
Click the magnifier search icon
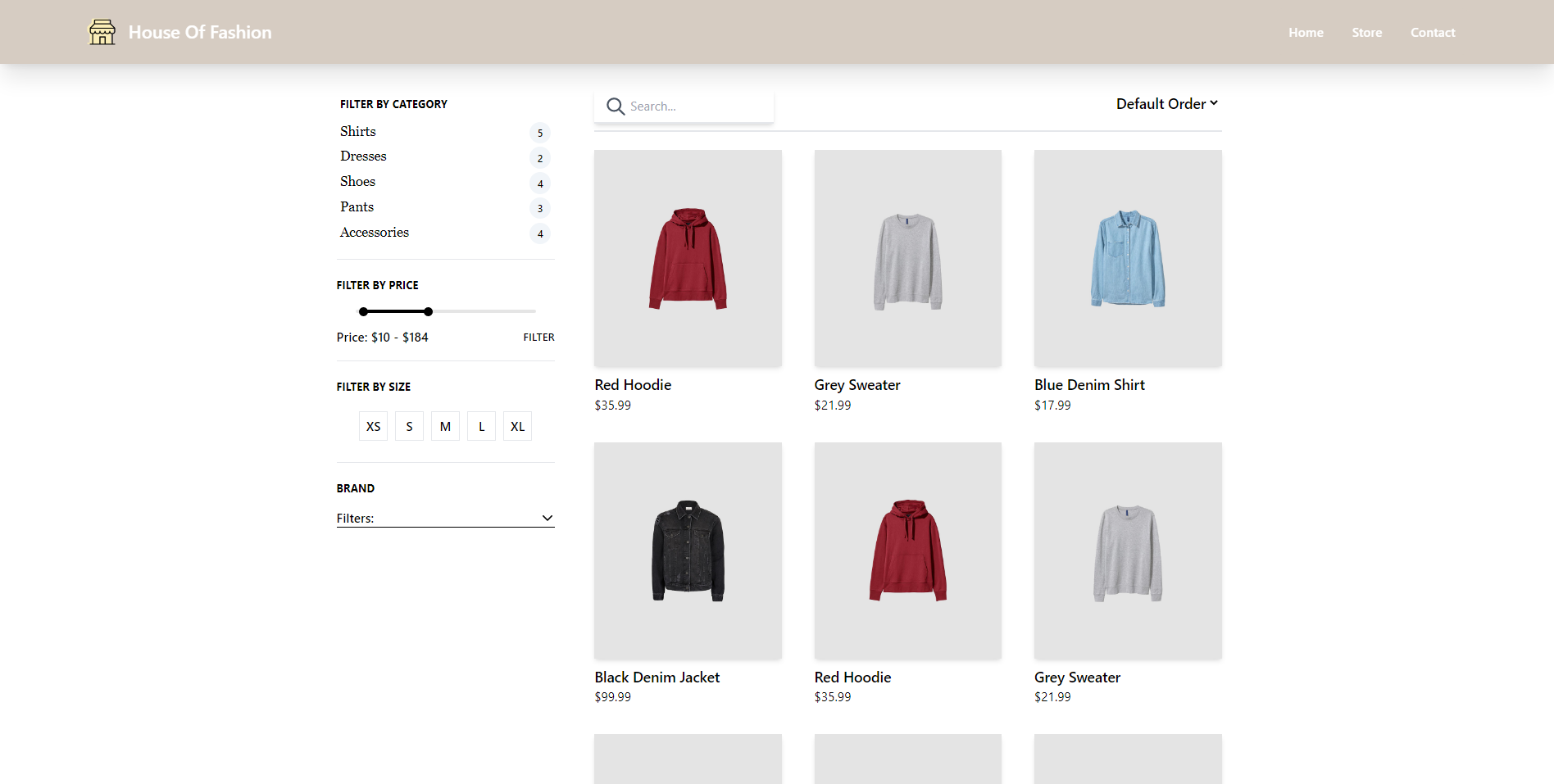point(616,106)
